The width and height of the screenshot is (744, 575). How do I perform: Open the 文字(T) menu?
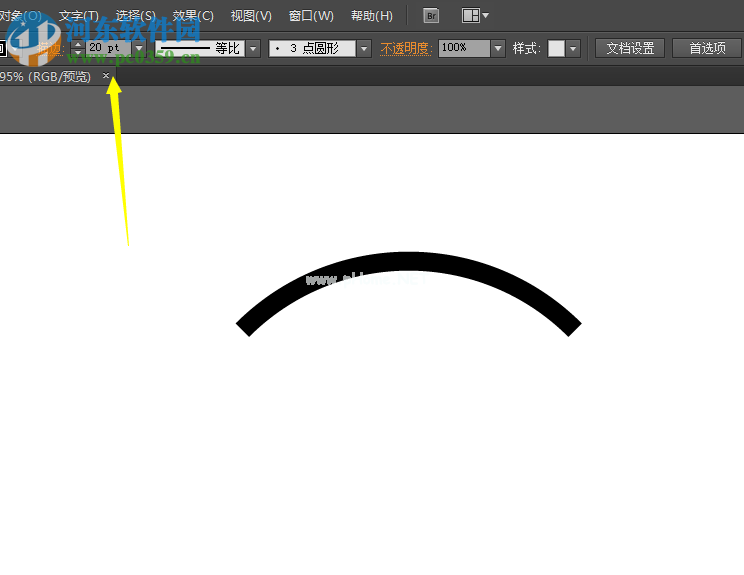click(x=79, y=16)
